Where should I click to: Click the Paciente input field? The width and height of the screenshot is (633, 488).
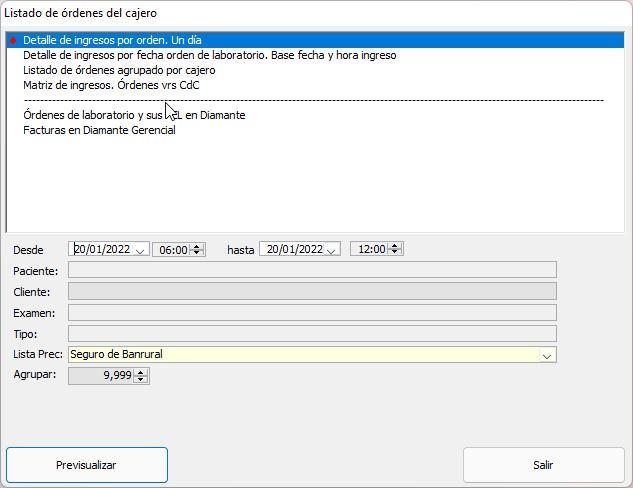[311, 270]
